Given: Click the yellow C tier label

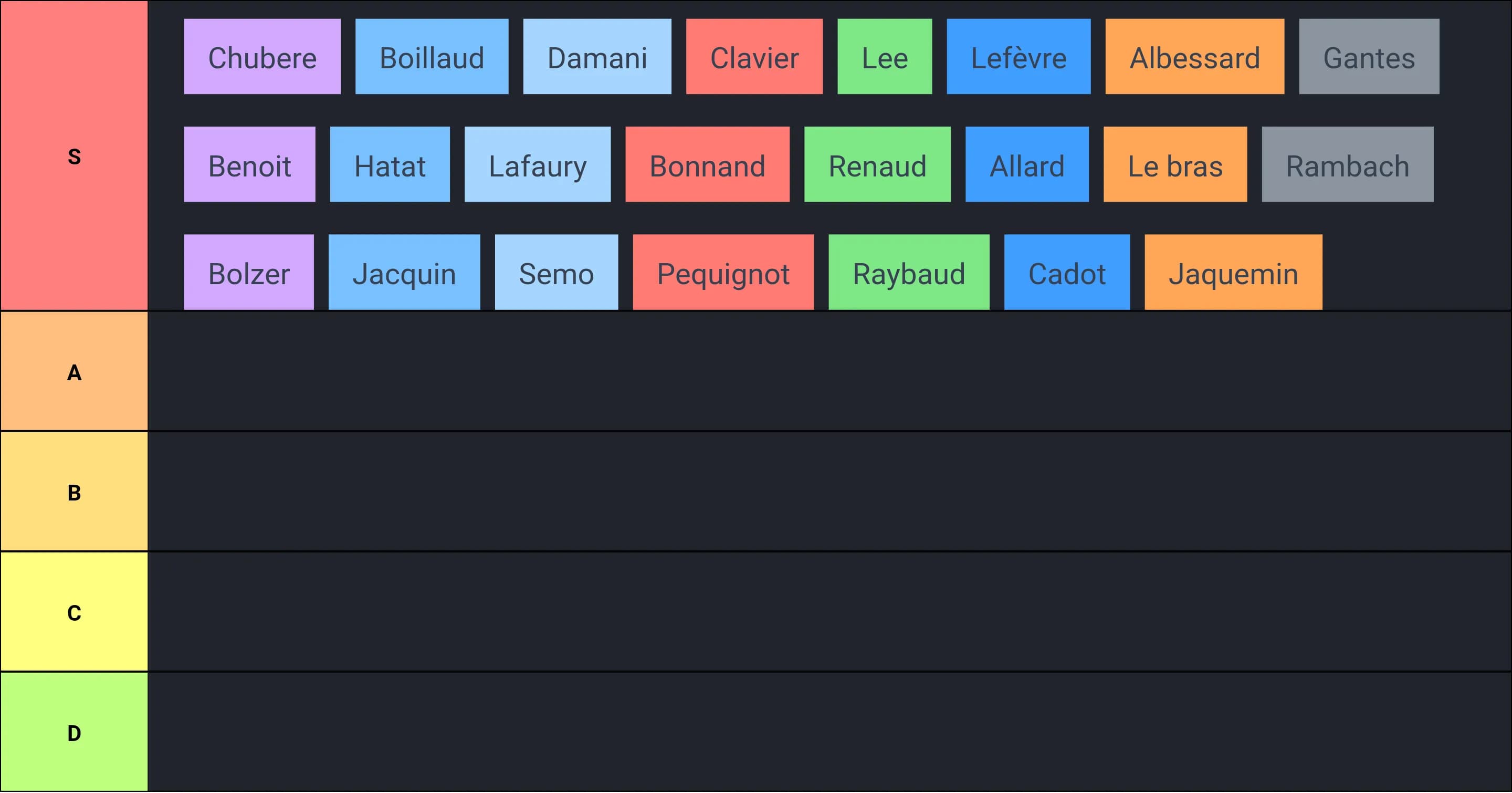Looking at the screenshot, I should 74,612.
